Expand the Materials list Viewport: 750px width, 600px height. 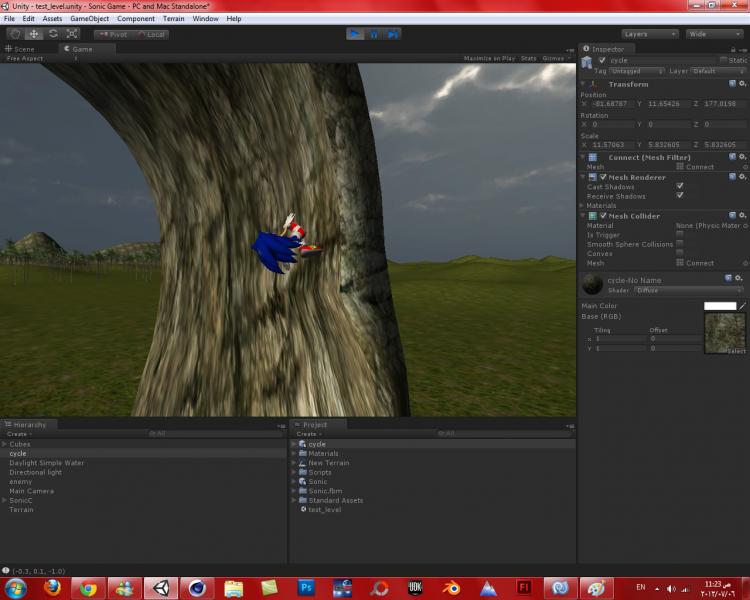tap(583, 206)
